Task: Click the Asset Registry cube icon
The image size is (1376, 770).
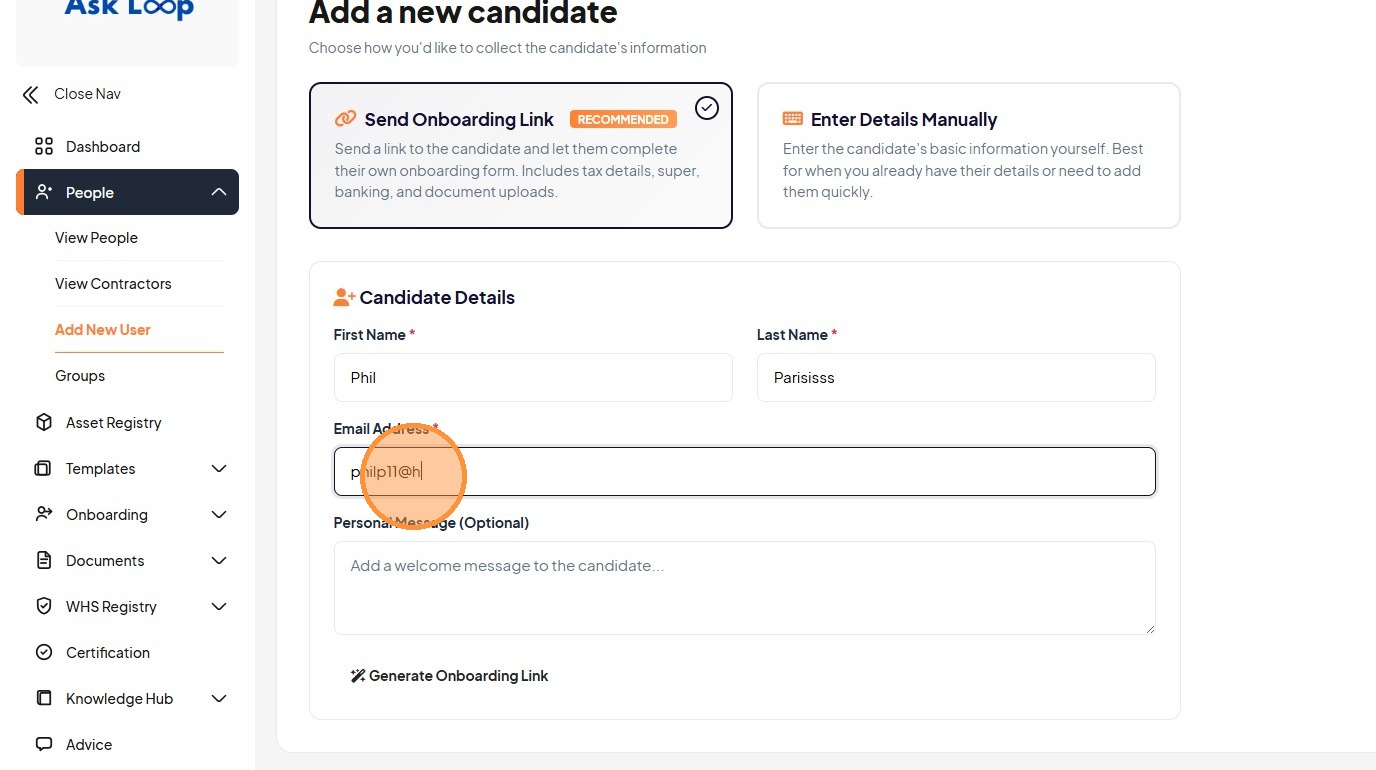Action: [44, 423]
